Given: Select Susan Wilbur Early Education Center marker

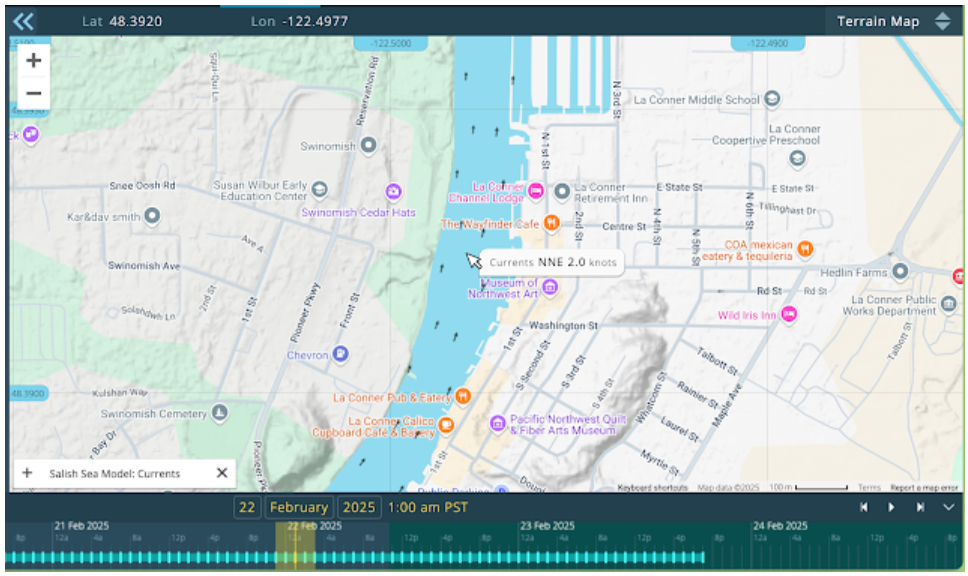Looking at the screenshot, I should click(319, 189).
